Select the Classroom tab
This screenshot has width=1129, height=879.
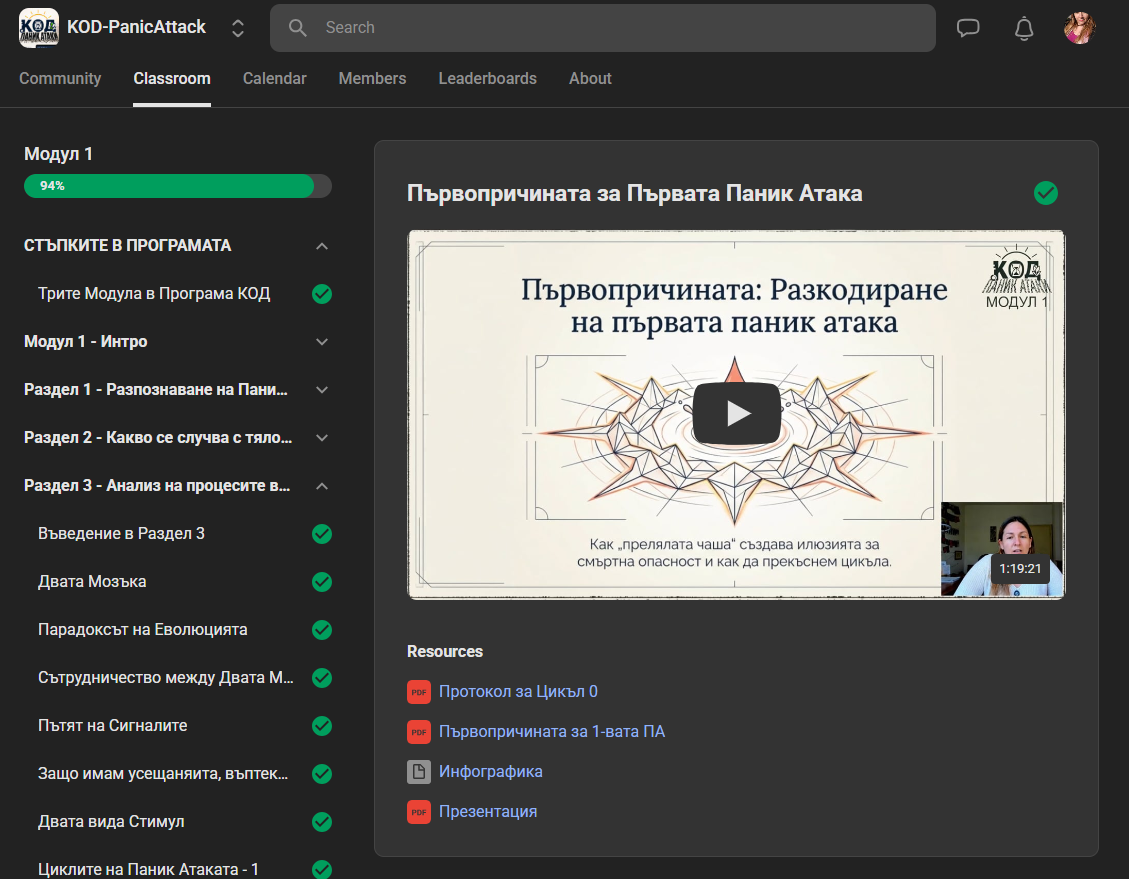click(172, 78)
